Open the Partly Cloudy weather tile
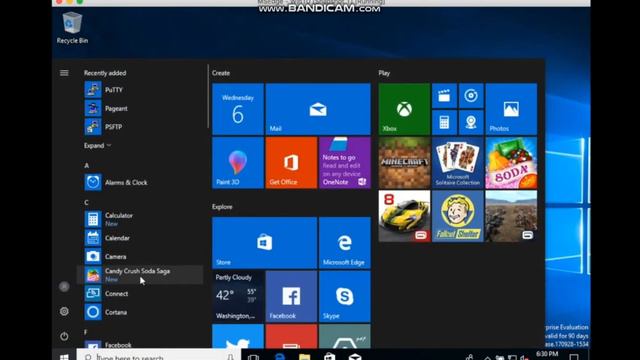Image resolution: width=640 pixels, height=360 pixels. tap(238, 296)
